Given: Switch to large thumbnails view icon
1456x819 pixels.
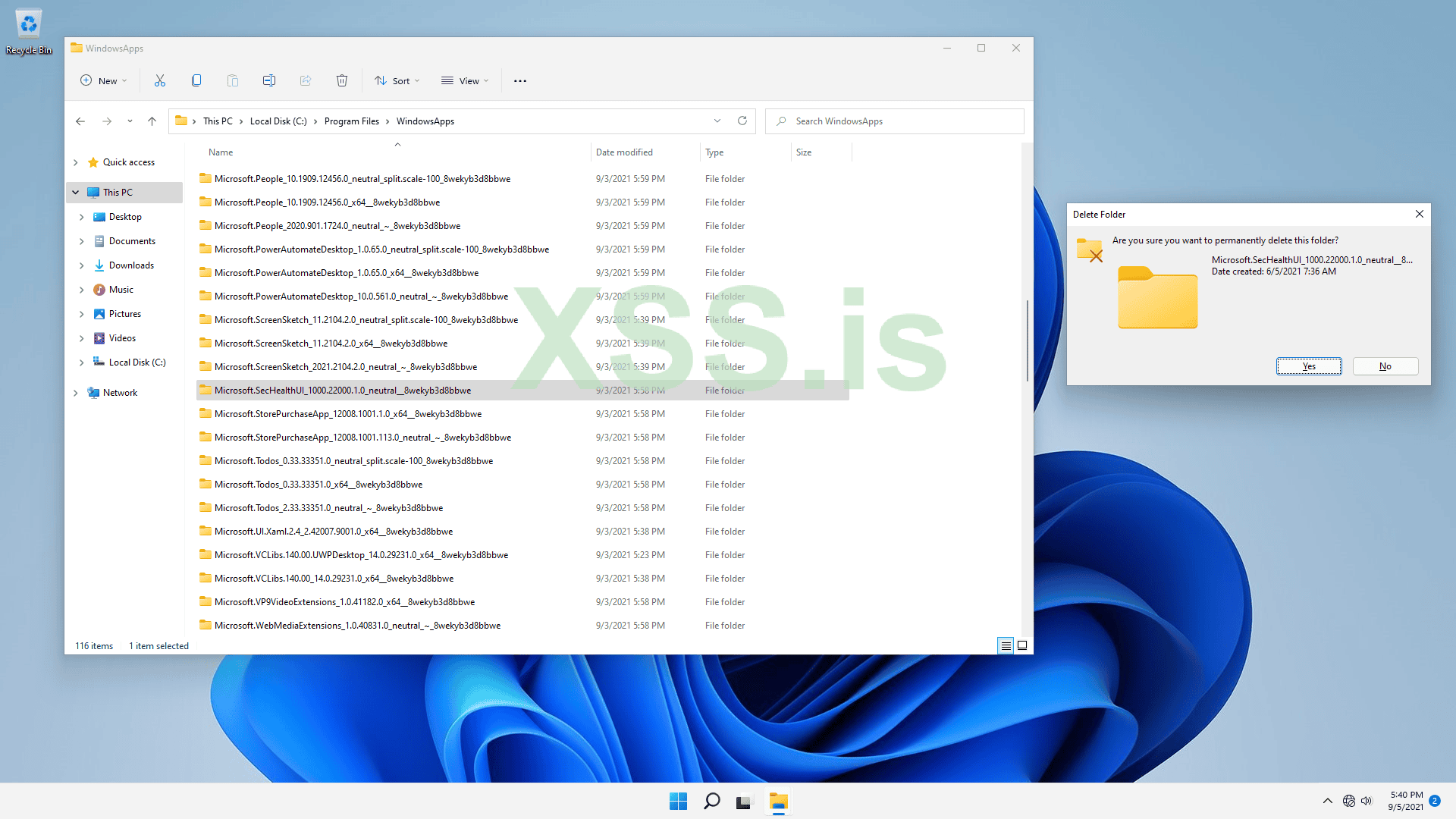Looking at the screenshot, I should tap(1022, 645).
